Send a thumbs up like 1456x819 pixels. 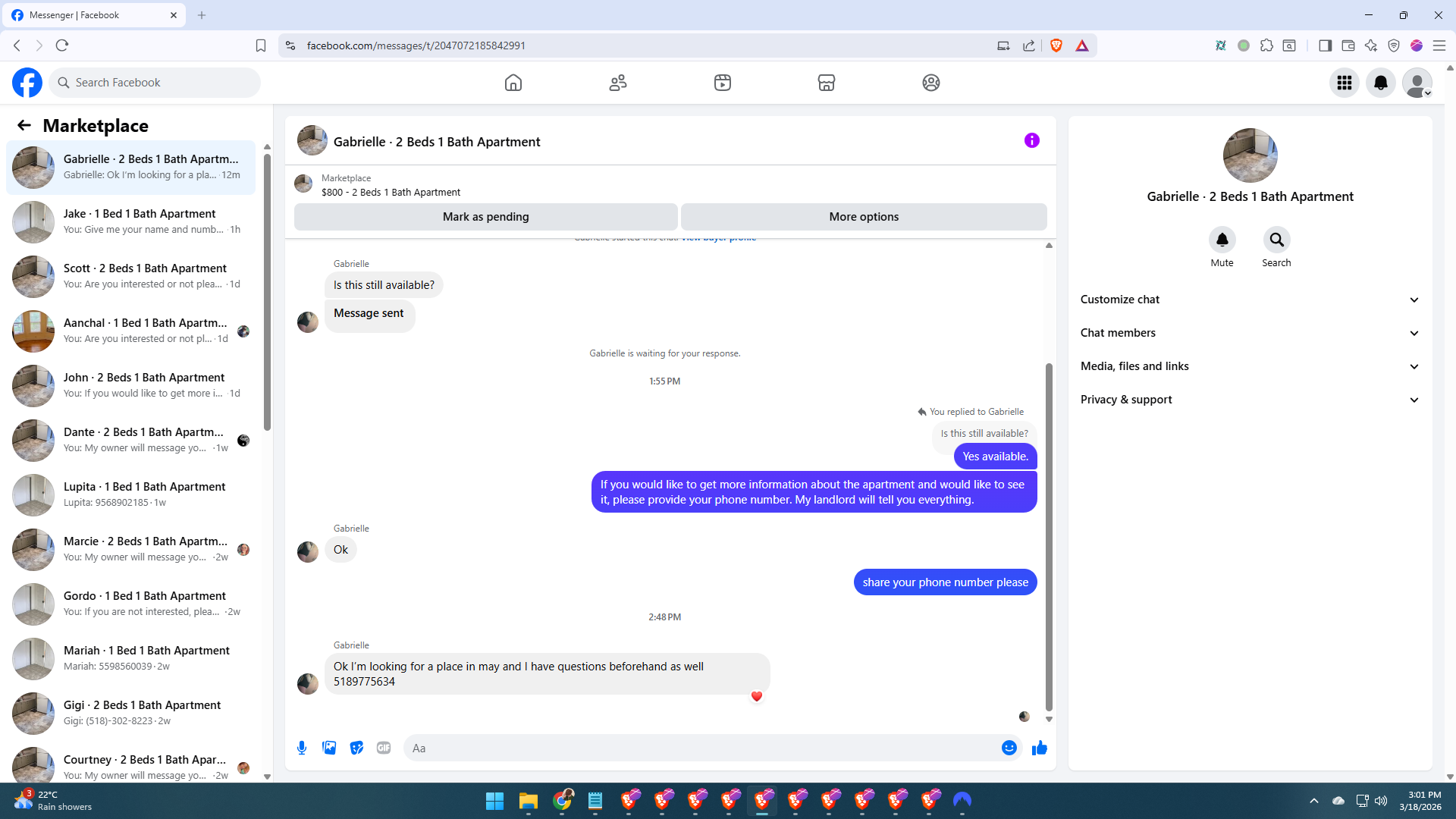1039,748
